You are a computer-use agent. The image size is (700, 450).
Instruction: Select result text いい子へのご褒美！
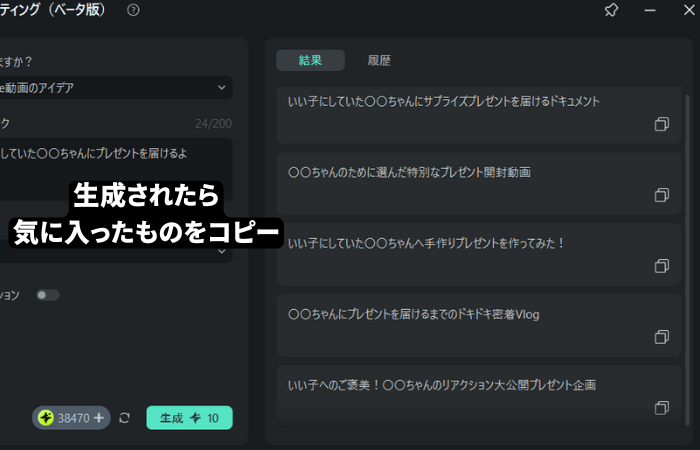click(x=334, y=385)
